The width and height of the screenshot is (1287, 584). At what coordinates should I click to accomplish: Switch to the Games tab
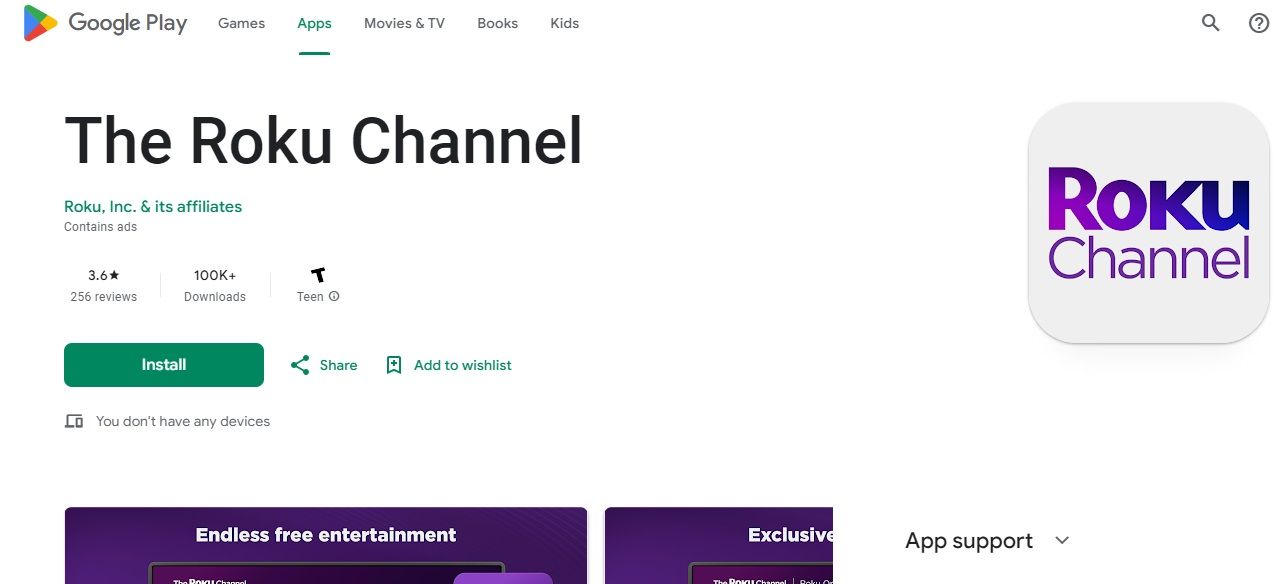pyautogui.click(x=240, y=22)
